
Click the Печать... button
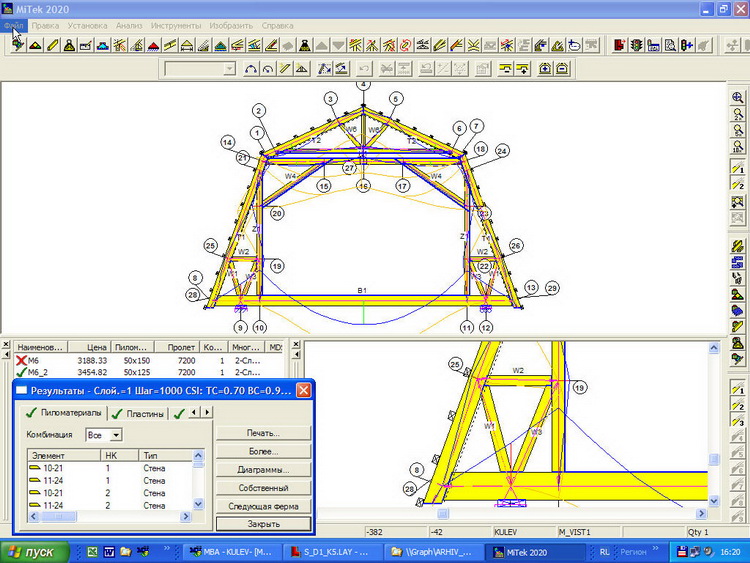263,433
